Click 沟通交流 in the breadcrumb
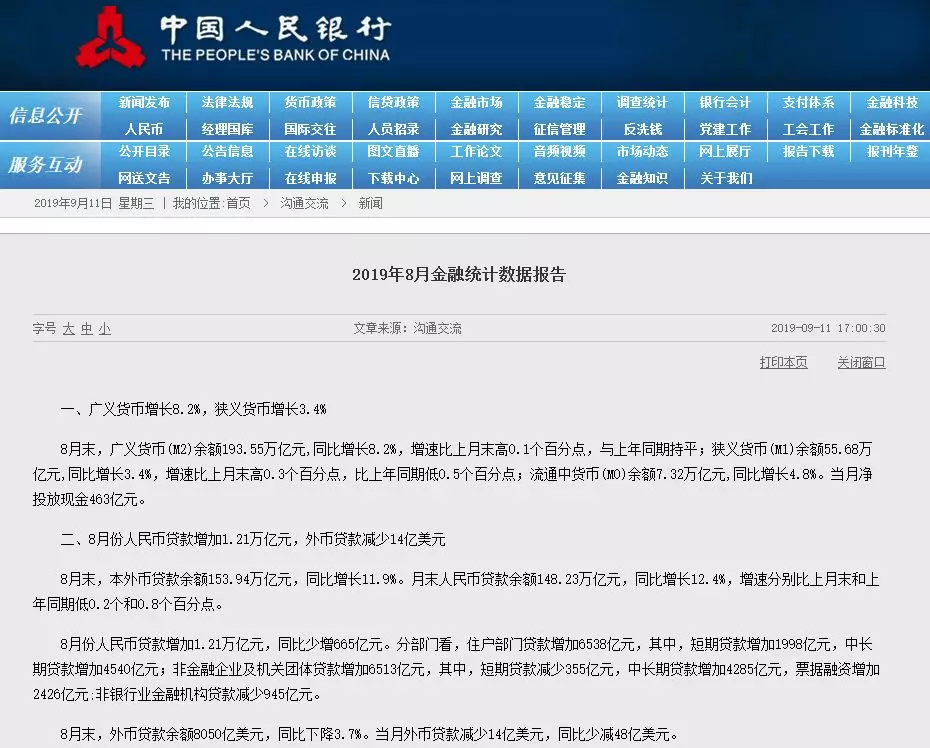This screenshot has height=748, width=930. tap(304, 203)
